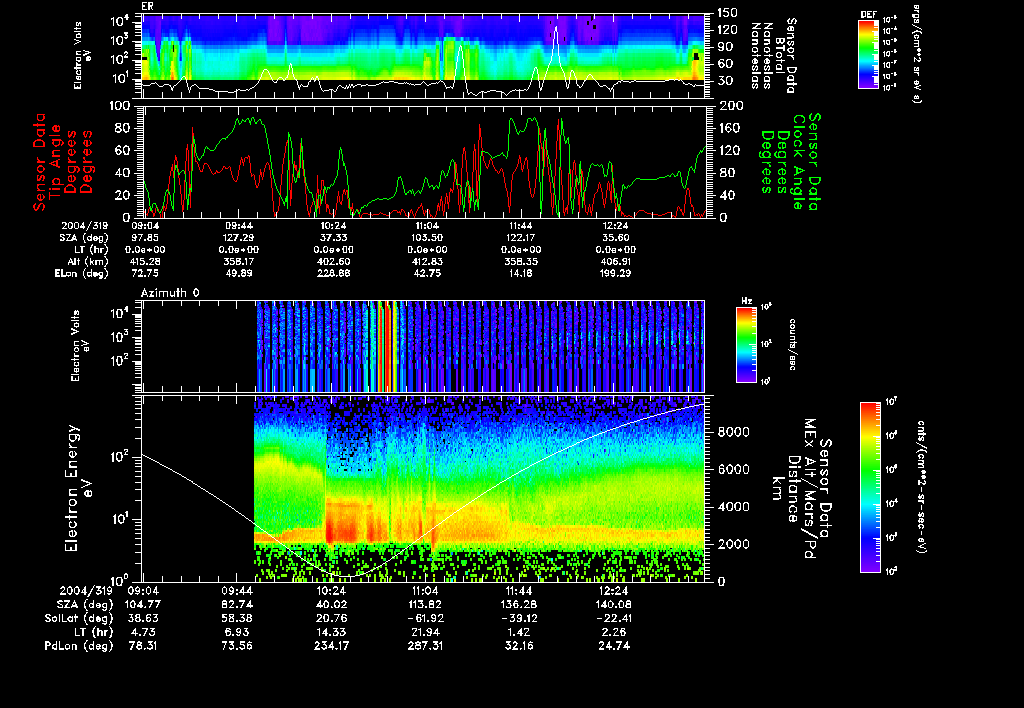Click the 200 degrees clock angle tick

coord(731,106)
